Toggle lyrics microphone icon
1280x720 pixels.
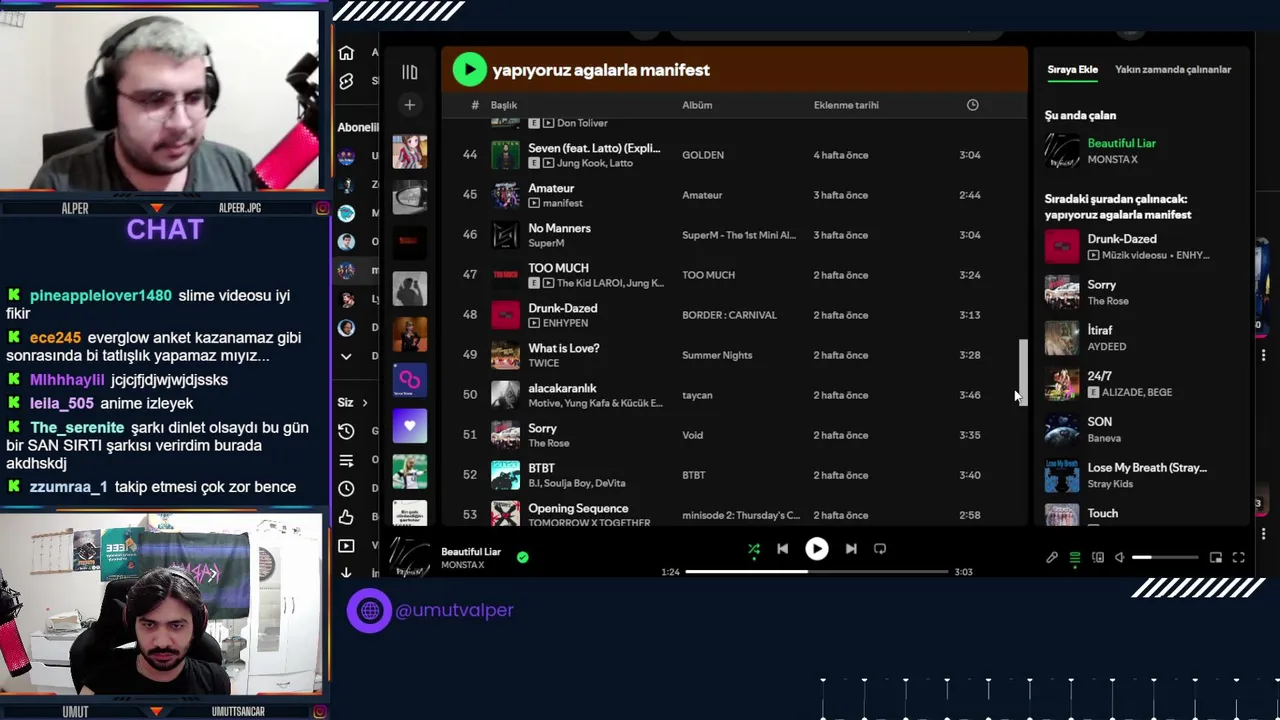tap(1052, 558)
